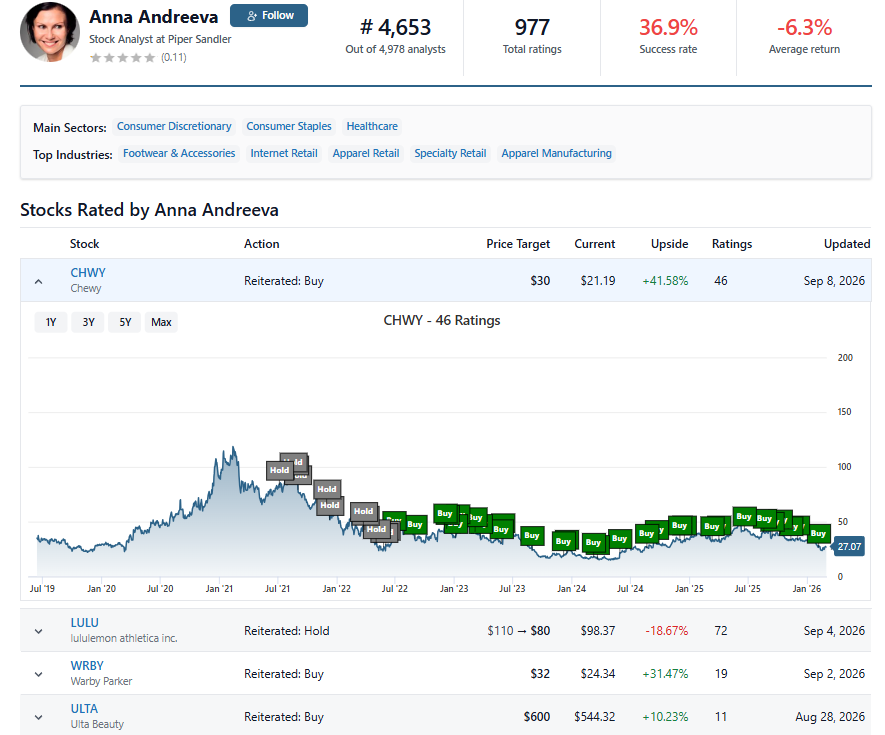This screenshot has width=885, height=735.
Task: Sort by the Upside column header
Action: tap(669, 244)
